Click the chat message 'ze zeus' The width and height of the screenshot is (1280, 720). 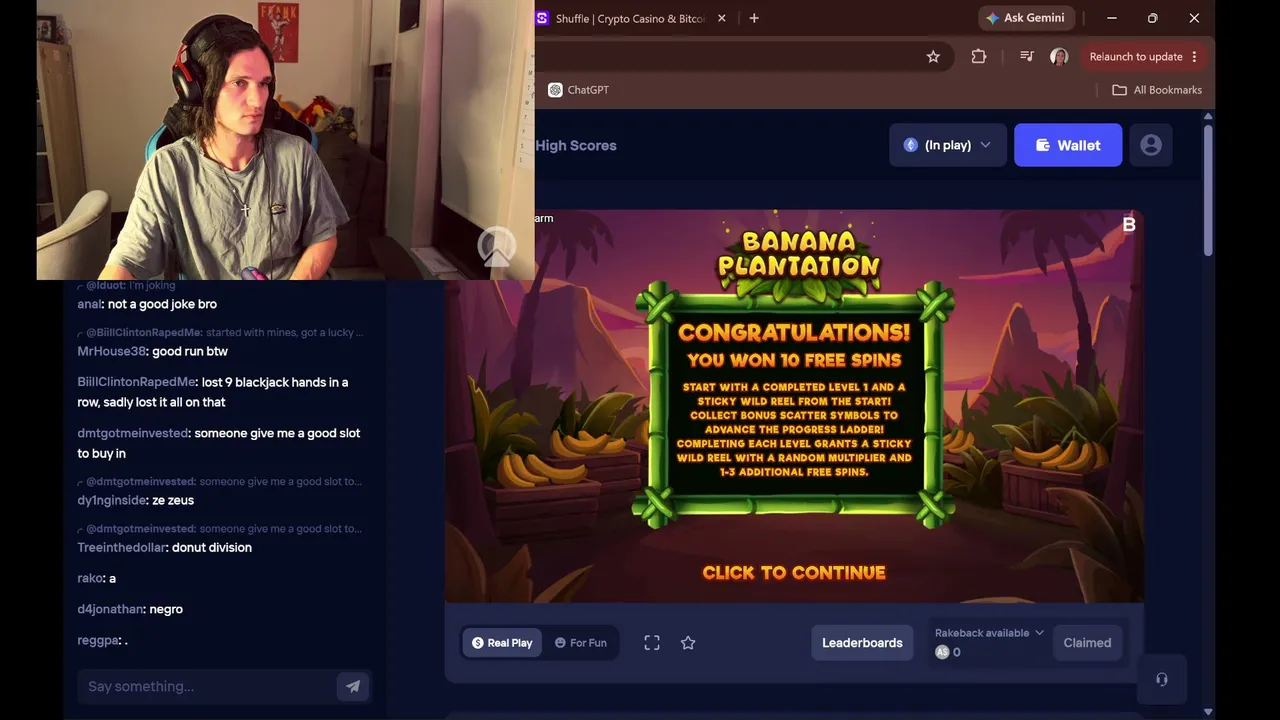173,500
